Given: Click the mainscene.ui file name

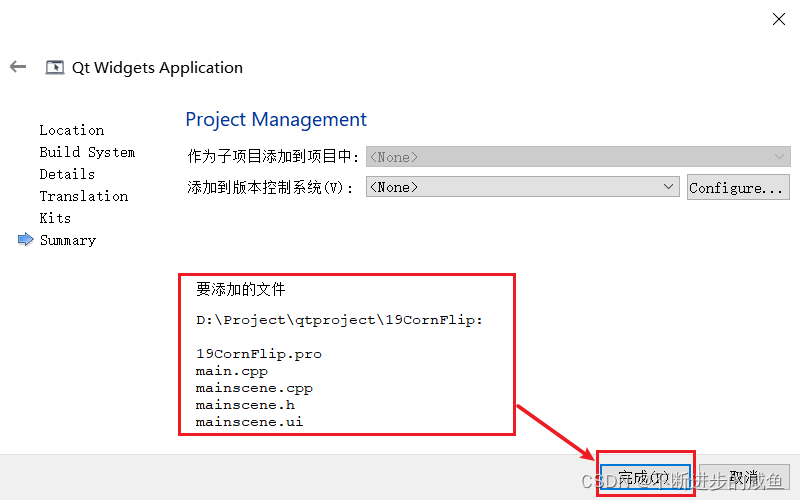Looking at the screenshot, I should 249,421.
